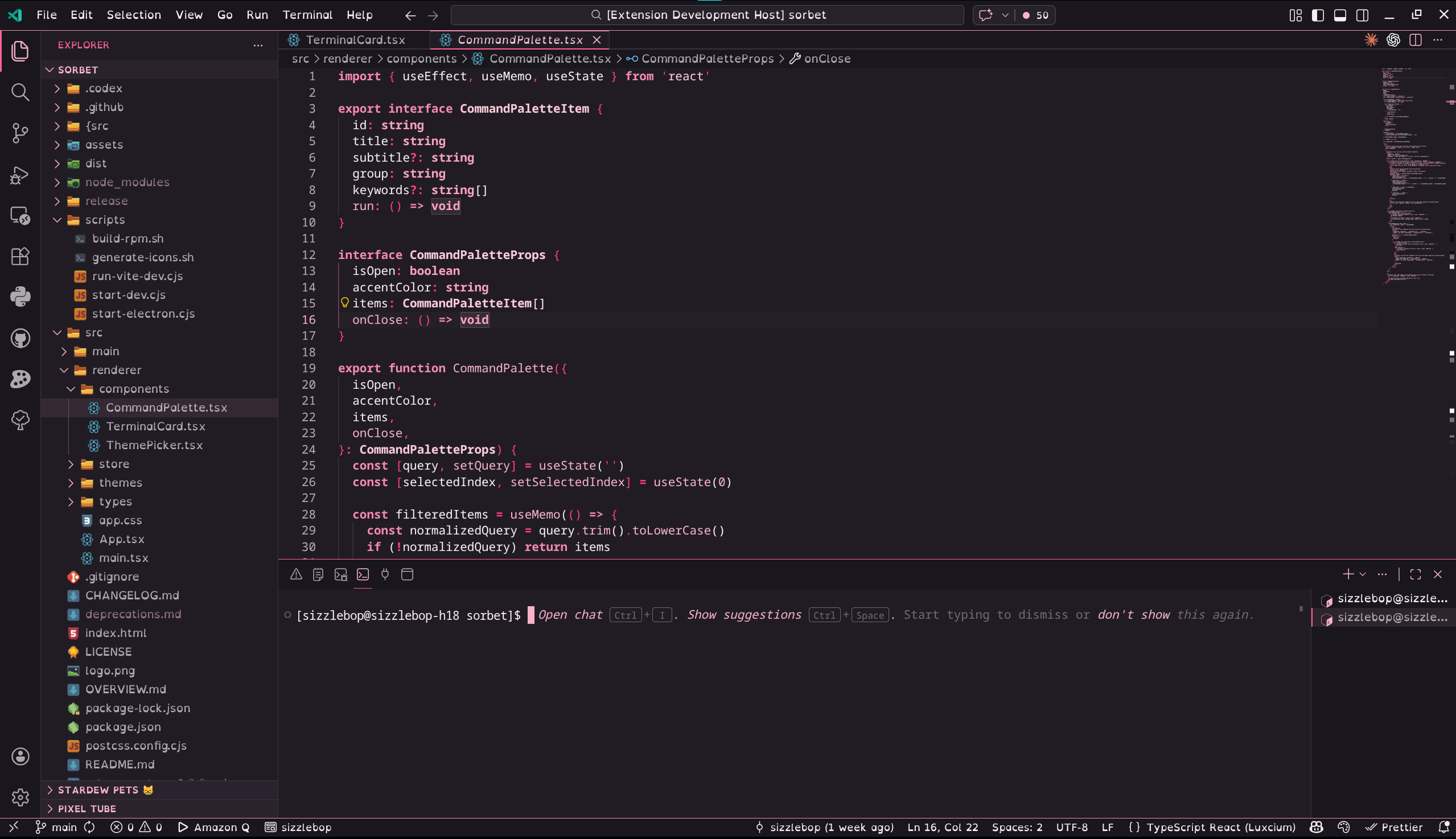Screen dimensions: 1456x839
Task: Expand the STARDEW PETS section
Action: point(98,789)
